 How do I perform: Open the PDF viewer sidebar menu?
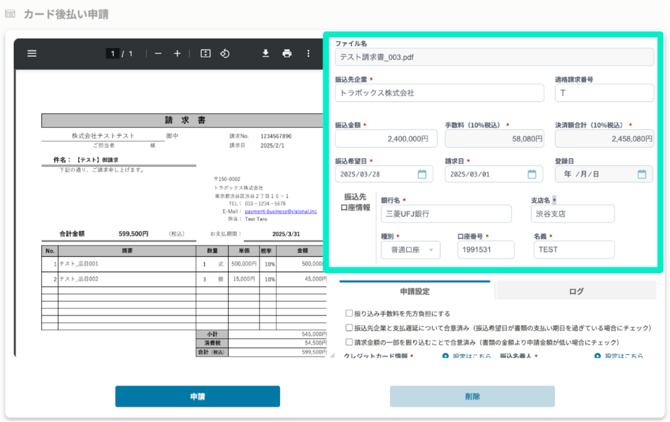pos(32,54)
